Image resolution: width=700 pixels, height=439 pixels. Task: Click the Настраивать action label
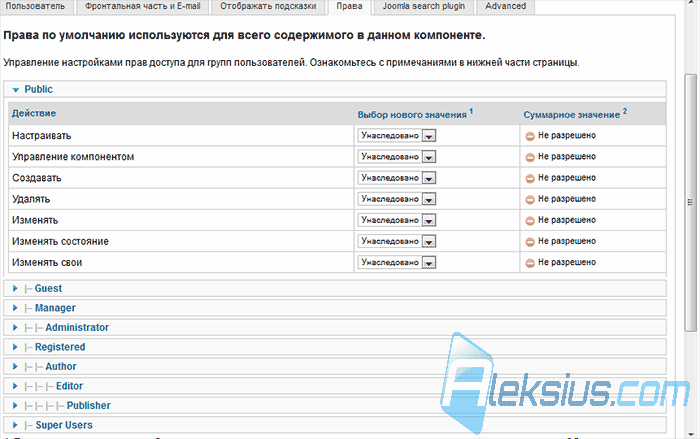tap(42, 136)
